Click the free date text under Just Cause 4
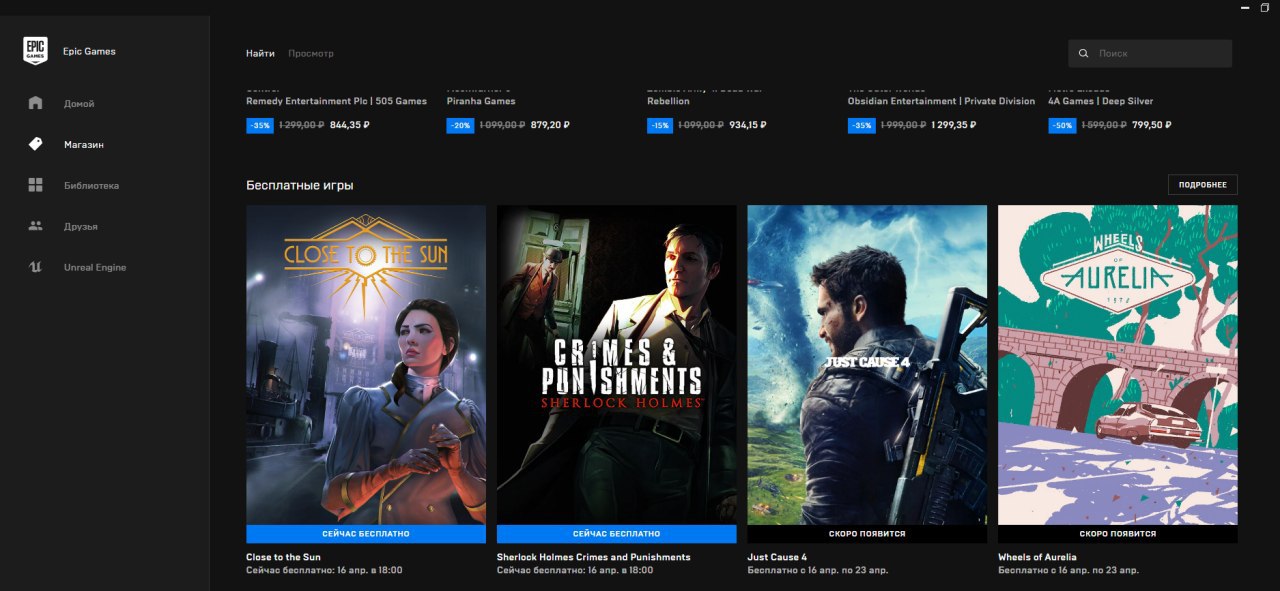1280x591 pixels. tap(817, 571)
